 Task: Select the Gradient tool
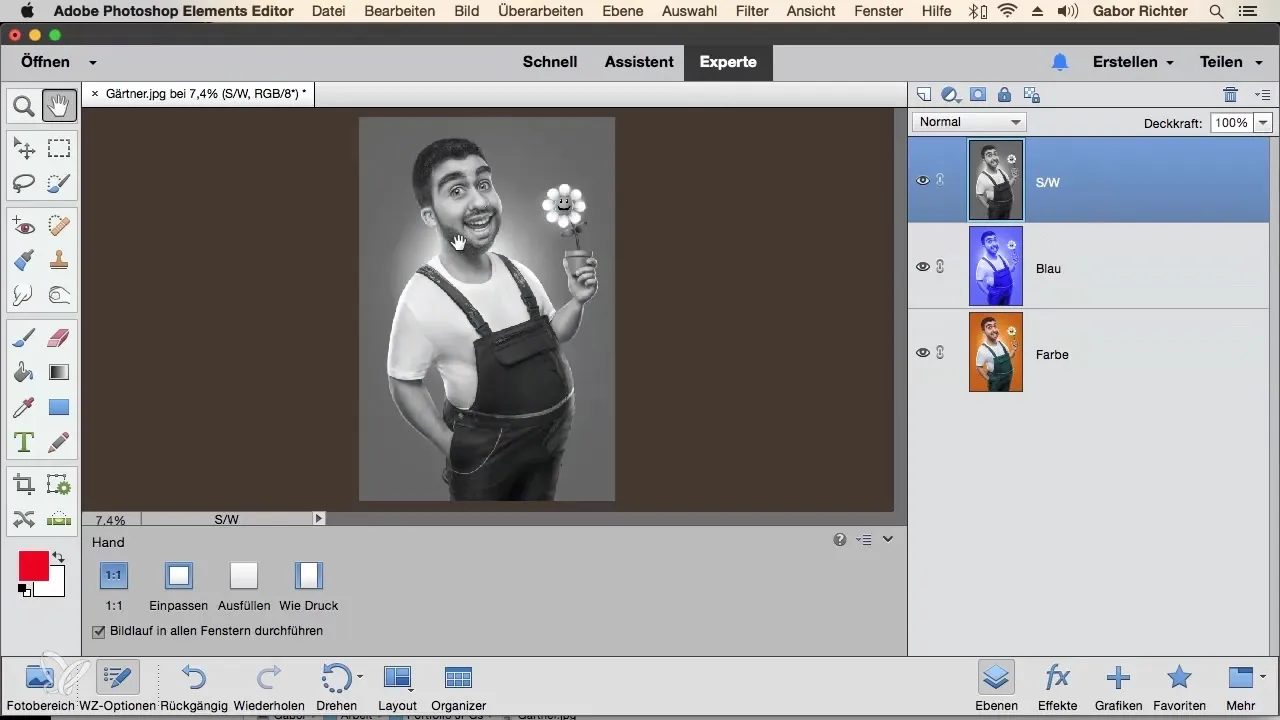tap(59, 373)
